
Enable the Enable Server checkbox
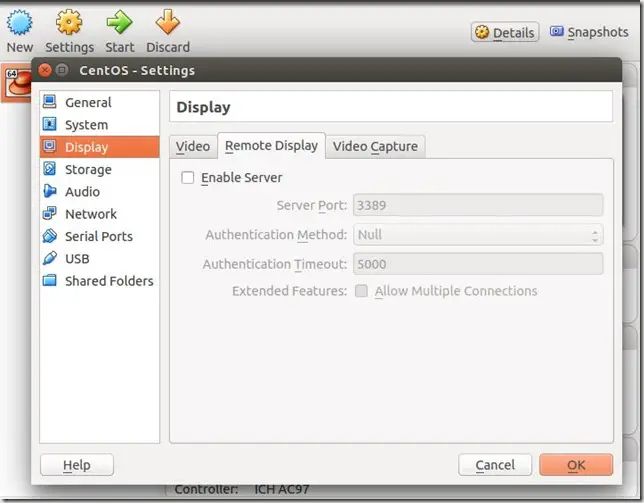coord(187,178)
